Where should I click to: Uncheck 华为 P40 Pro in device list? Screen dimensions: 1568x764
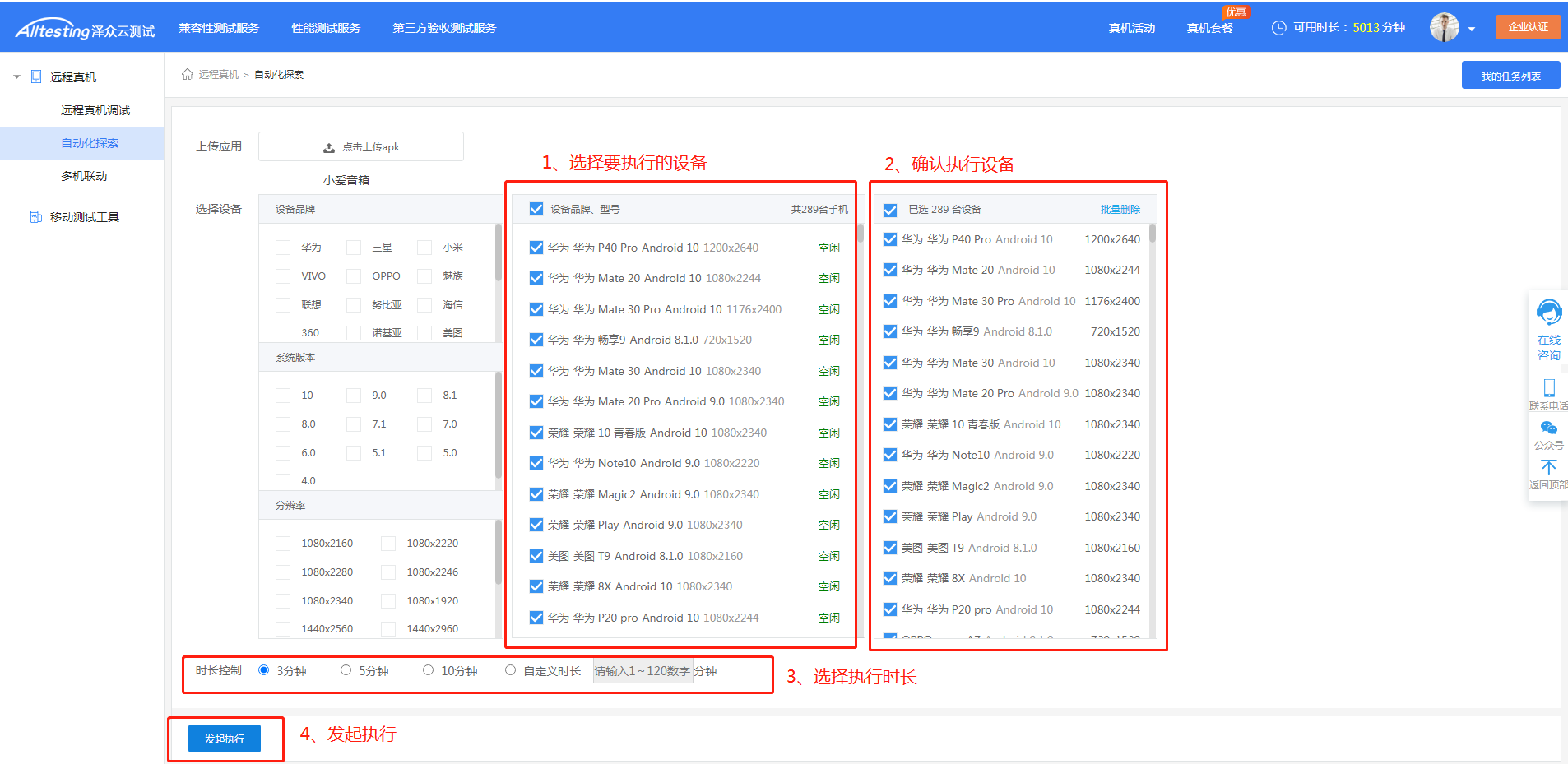pos(536,248)
